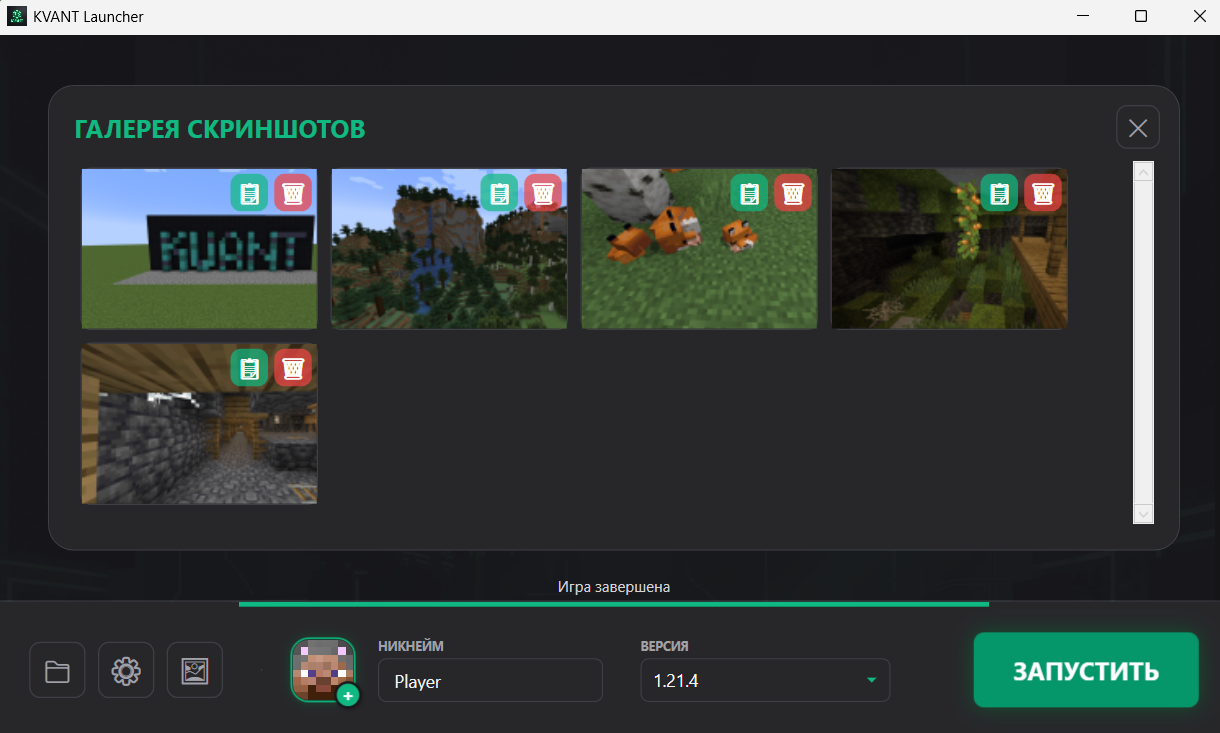
Task: Open the game folder icon
Action: (x=58, y=670)
